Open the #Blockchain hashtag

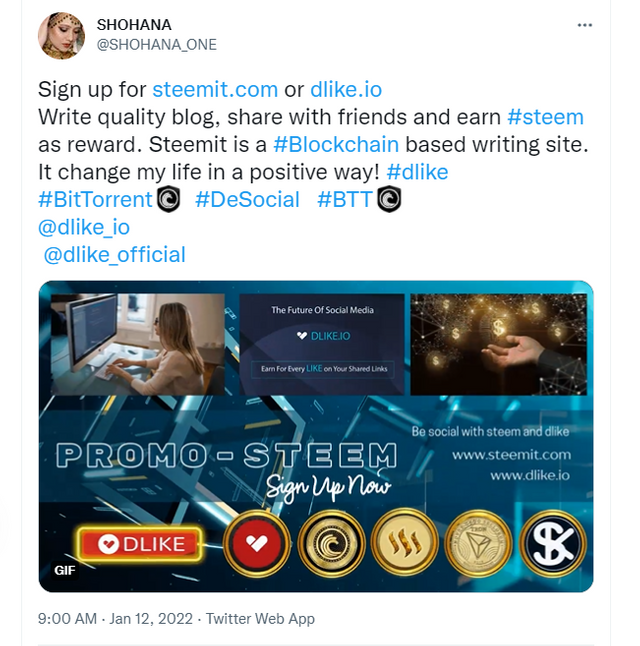click(x=336, y=145)
